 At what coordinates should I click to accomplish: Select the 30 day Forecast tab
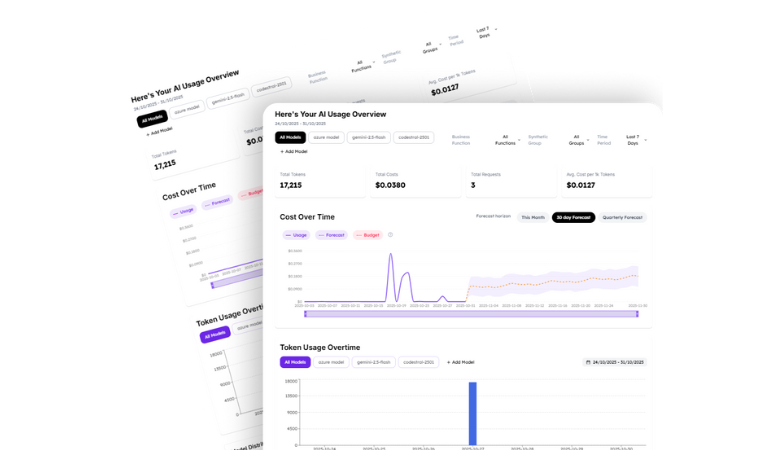[x=573, y=217]
